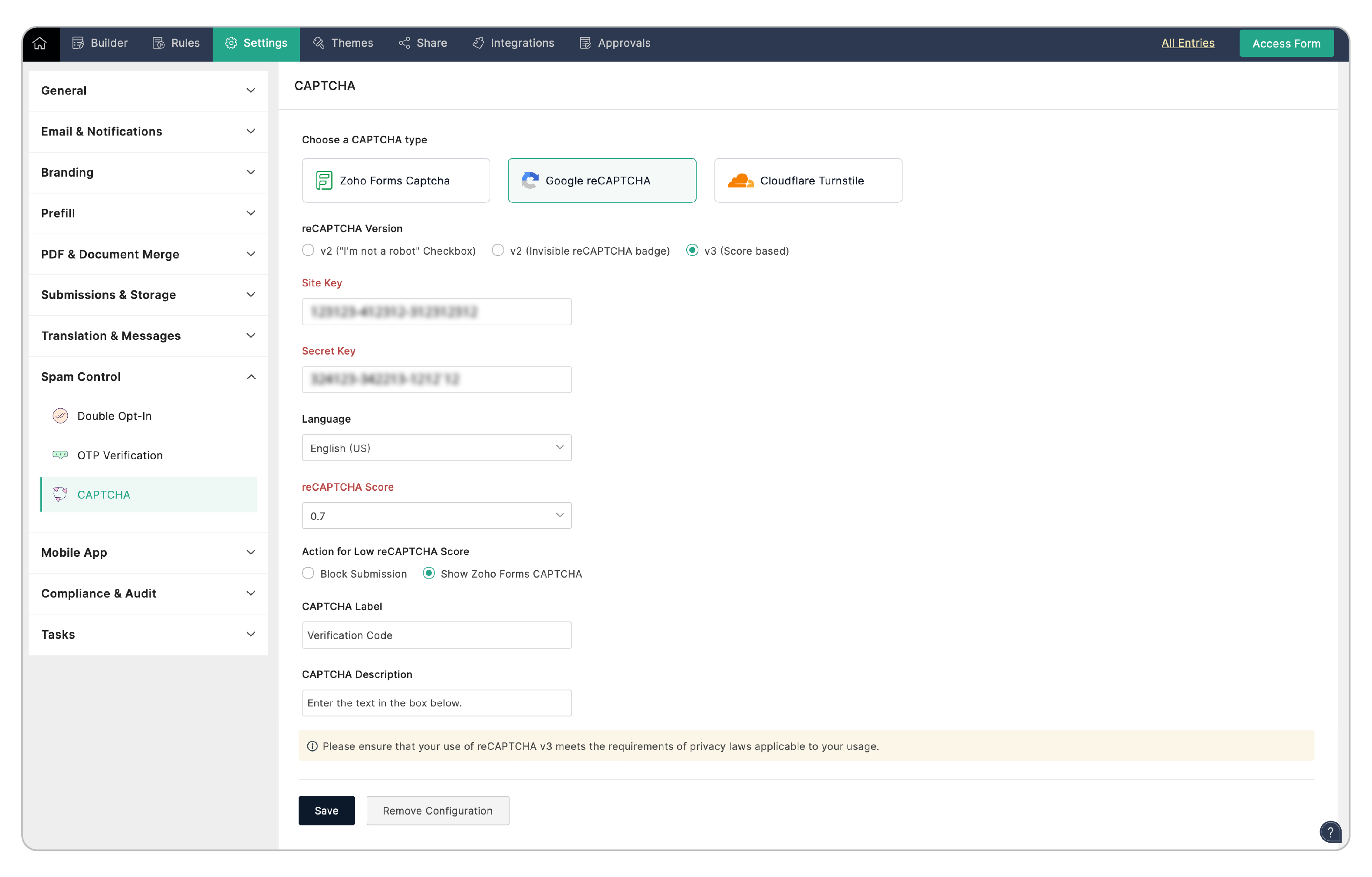Click the Google reCAPTCHA logo icon

[530, 181]
